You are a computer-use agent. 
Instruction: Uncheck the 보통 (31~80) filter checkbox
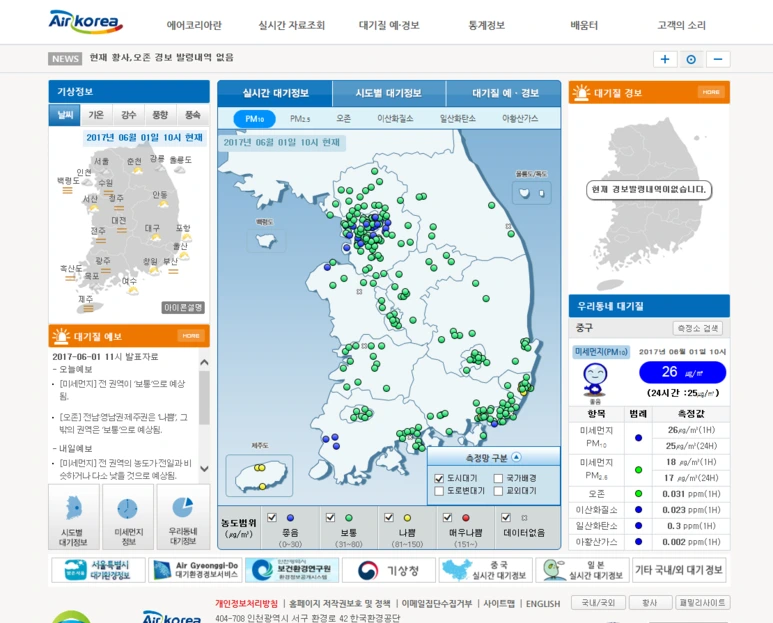point(330,517)
